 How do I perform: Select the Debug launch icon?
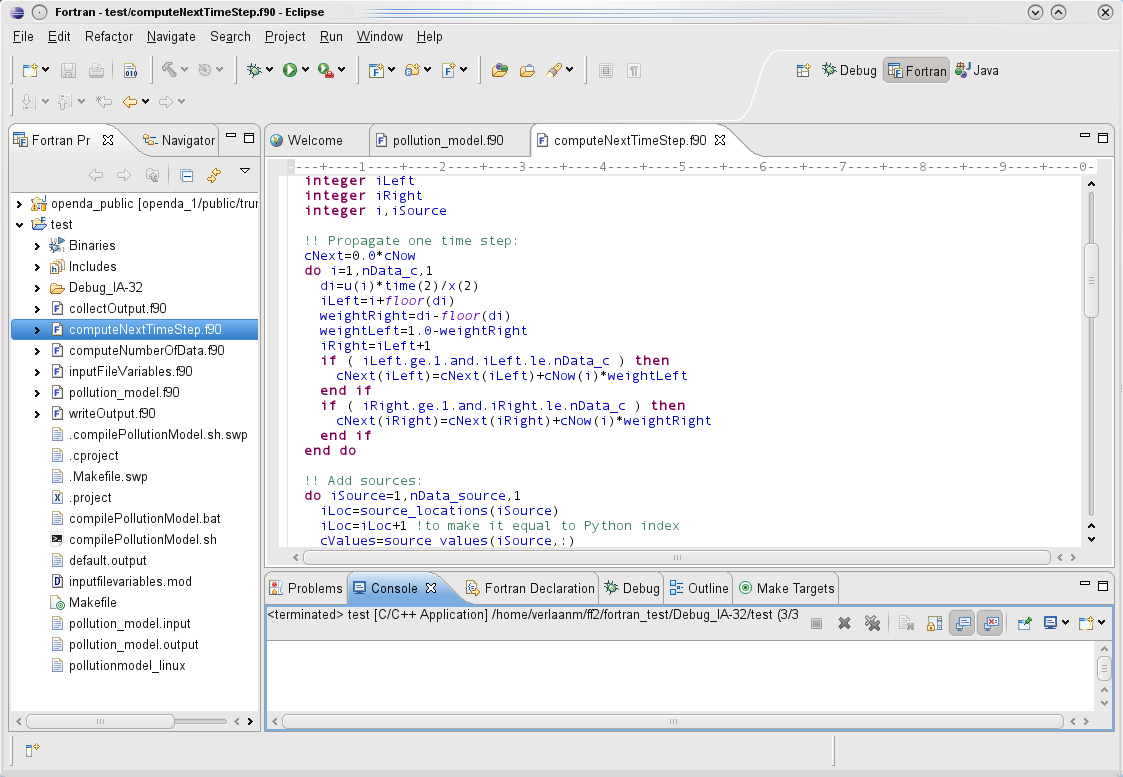click(x=254, y=68)
